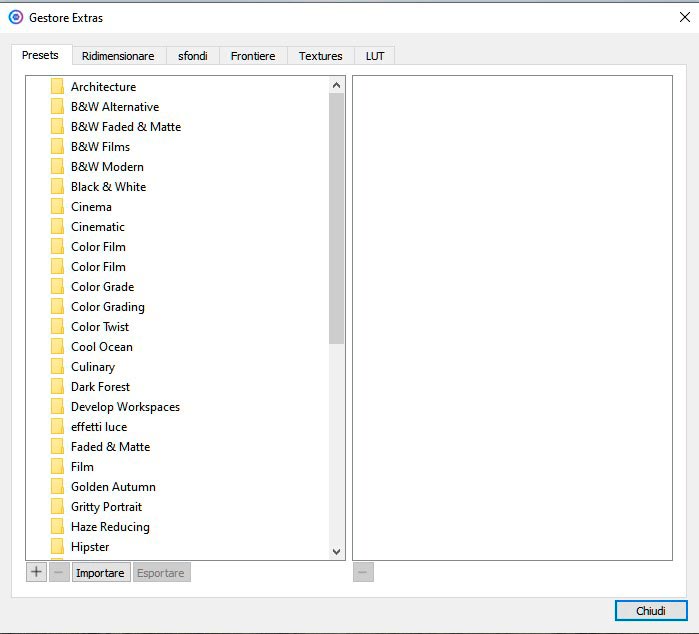Close the Gestore Extras window
The width and height of the screenshot is (699, 634).
[x=684, y=17]
